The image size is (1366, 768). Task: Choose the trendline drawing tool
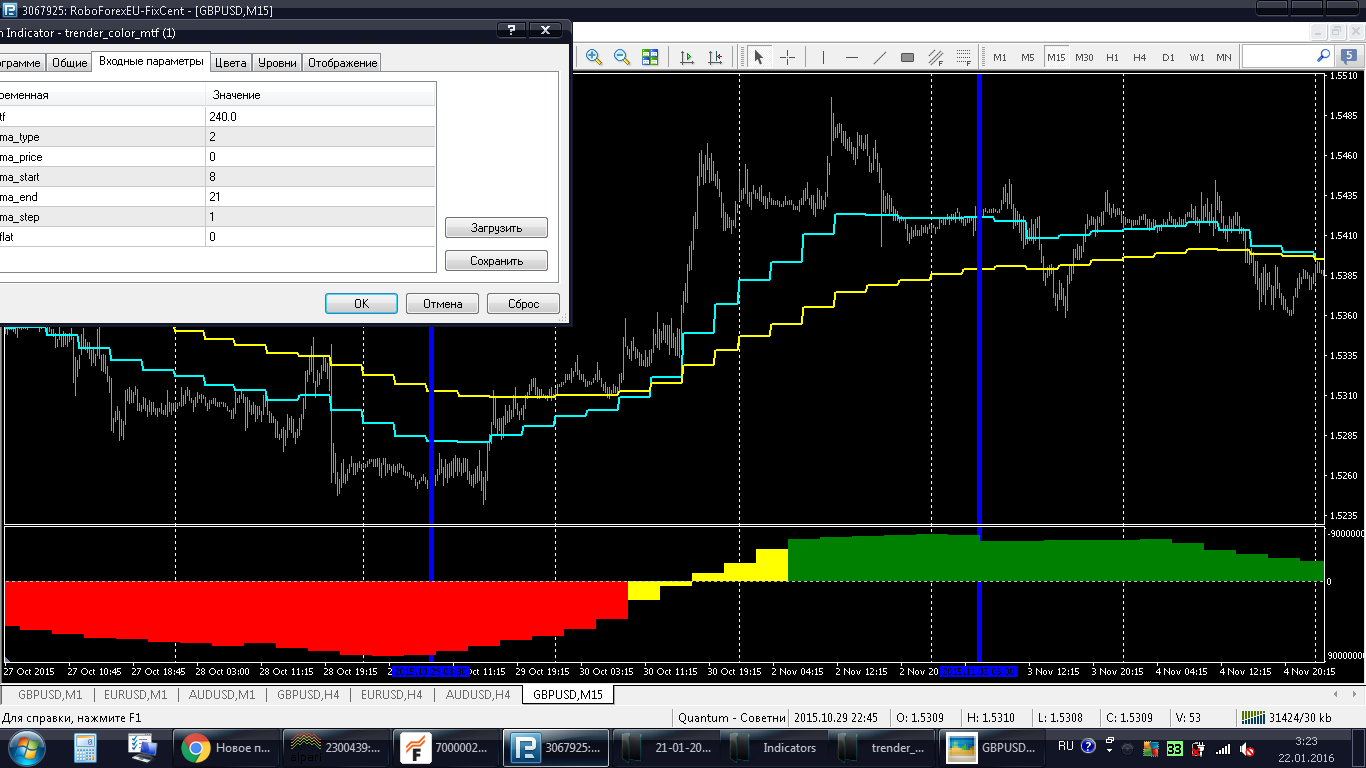(880, 57)
